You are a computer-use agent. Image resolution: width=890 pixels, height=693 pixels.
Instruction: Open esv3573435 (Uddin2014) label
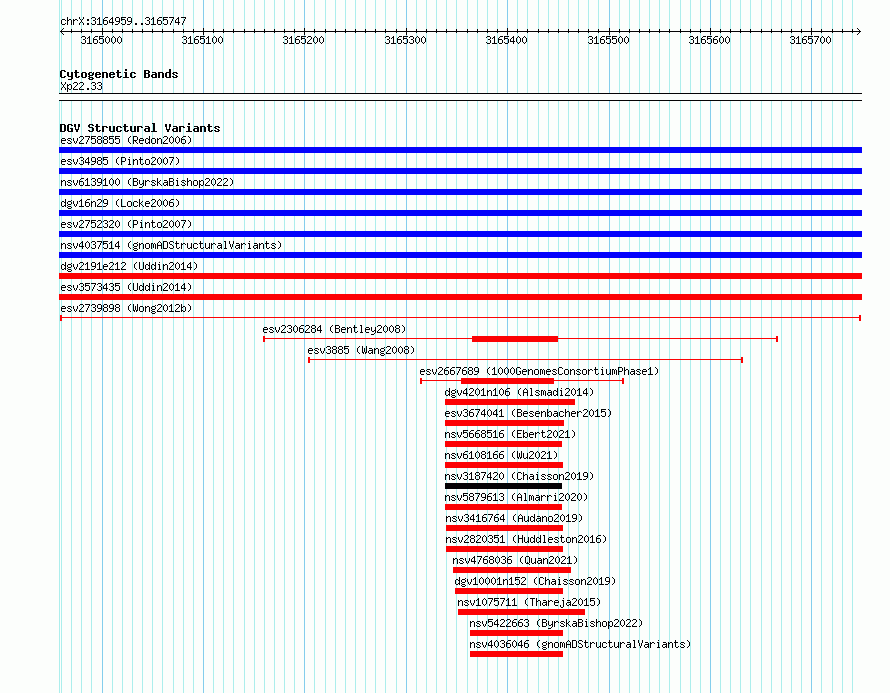point(126,287)
